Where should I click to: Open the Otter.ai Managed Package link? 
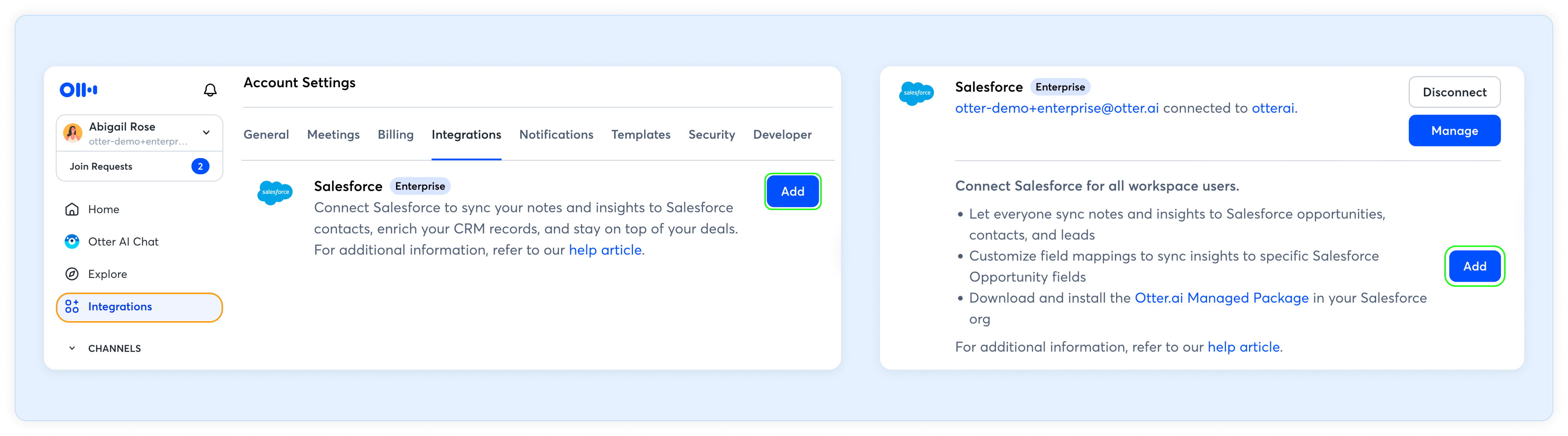[1221, 298]
